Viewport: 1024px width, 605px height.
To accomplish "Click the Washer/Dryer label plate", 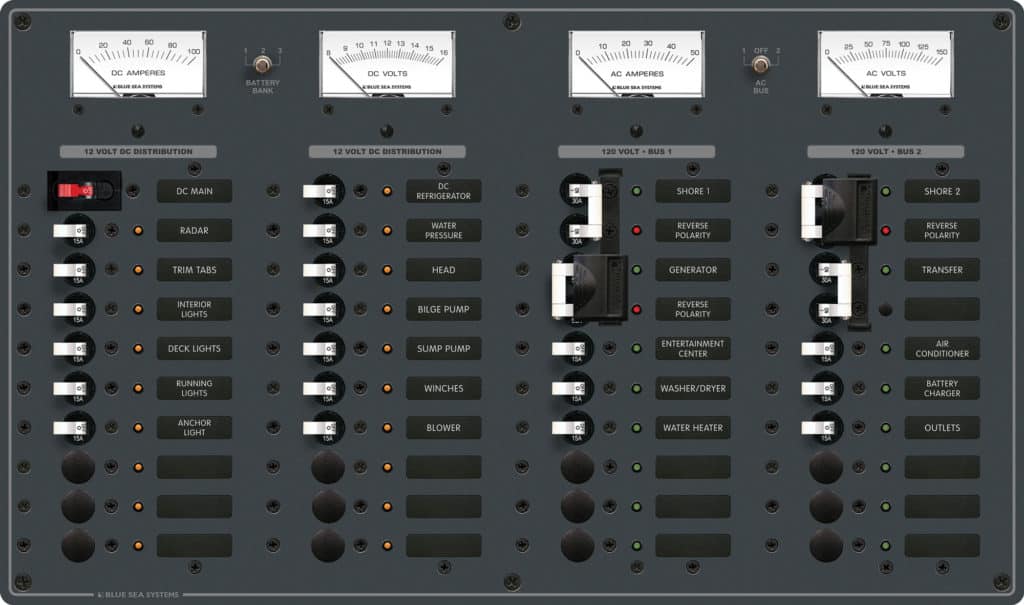I will click(x=693, y=388).
